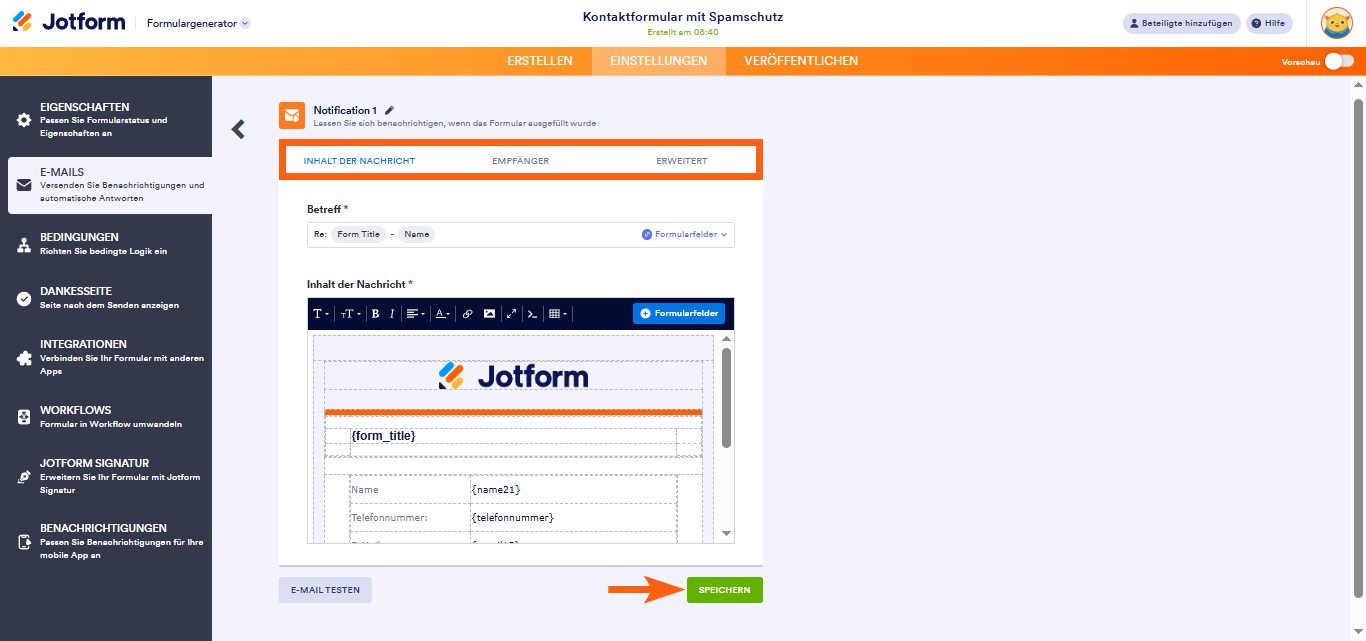The height and width of the screenshot is (641, 1366).
Task: Insert a link via chain icon
Action: [x=467, y=314]
